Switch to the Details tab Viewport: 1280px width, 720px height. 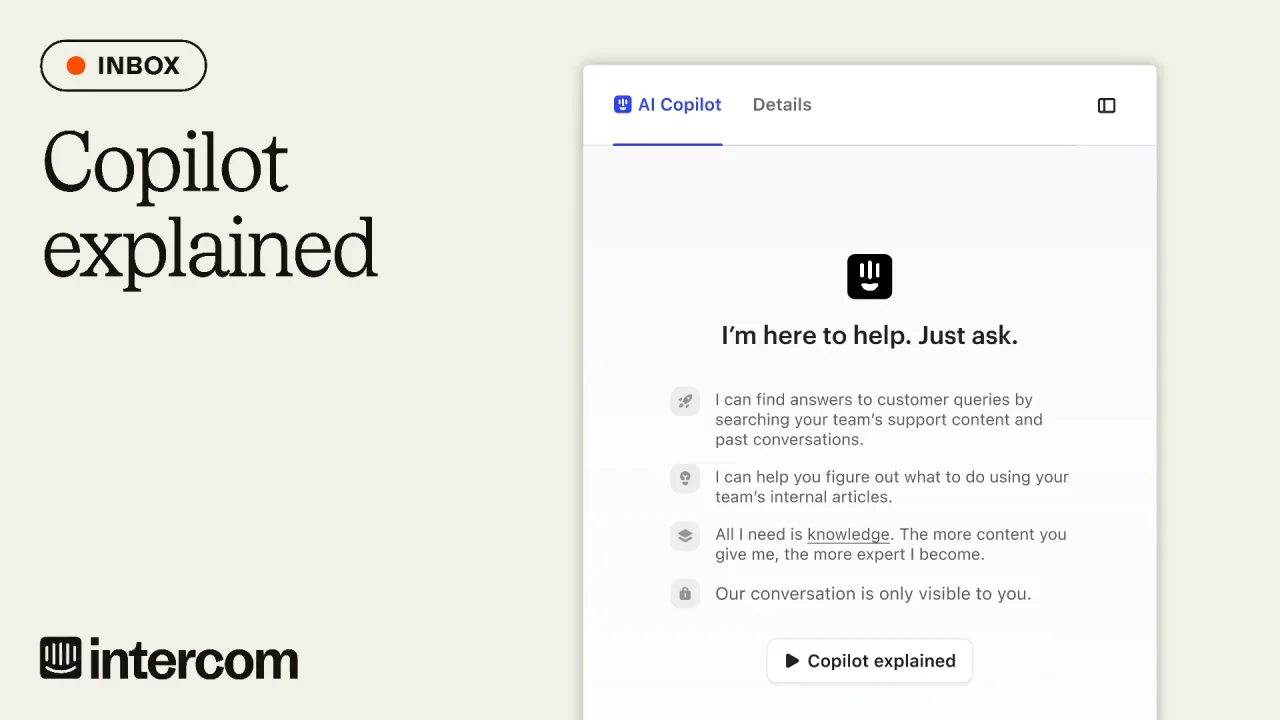(x=782, y=105)
